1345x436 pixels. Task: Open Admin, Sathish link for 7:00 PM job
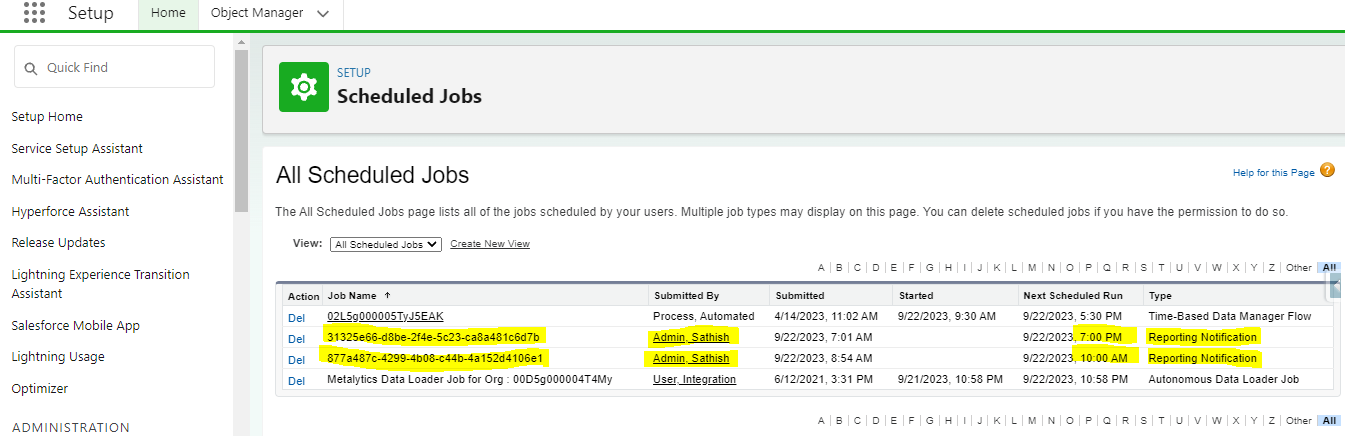point(691,337)
